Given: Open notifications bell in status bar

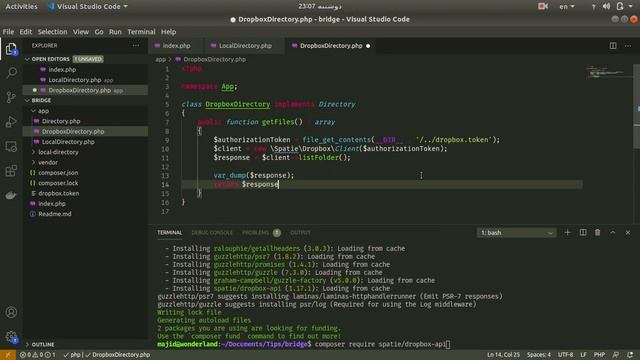Looking at the screenshot, I should 630,355.
